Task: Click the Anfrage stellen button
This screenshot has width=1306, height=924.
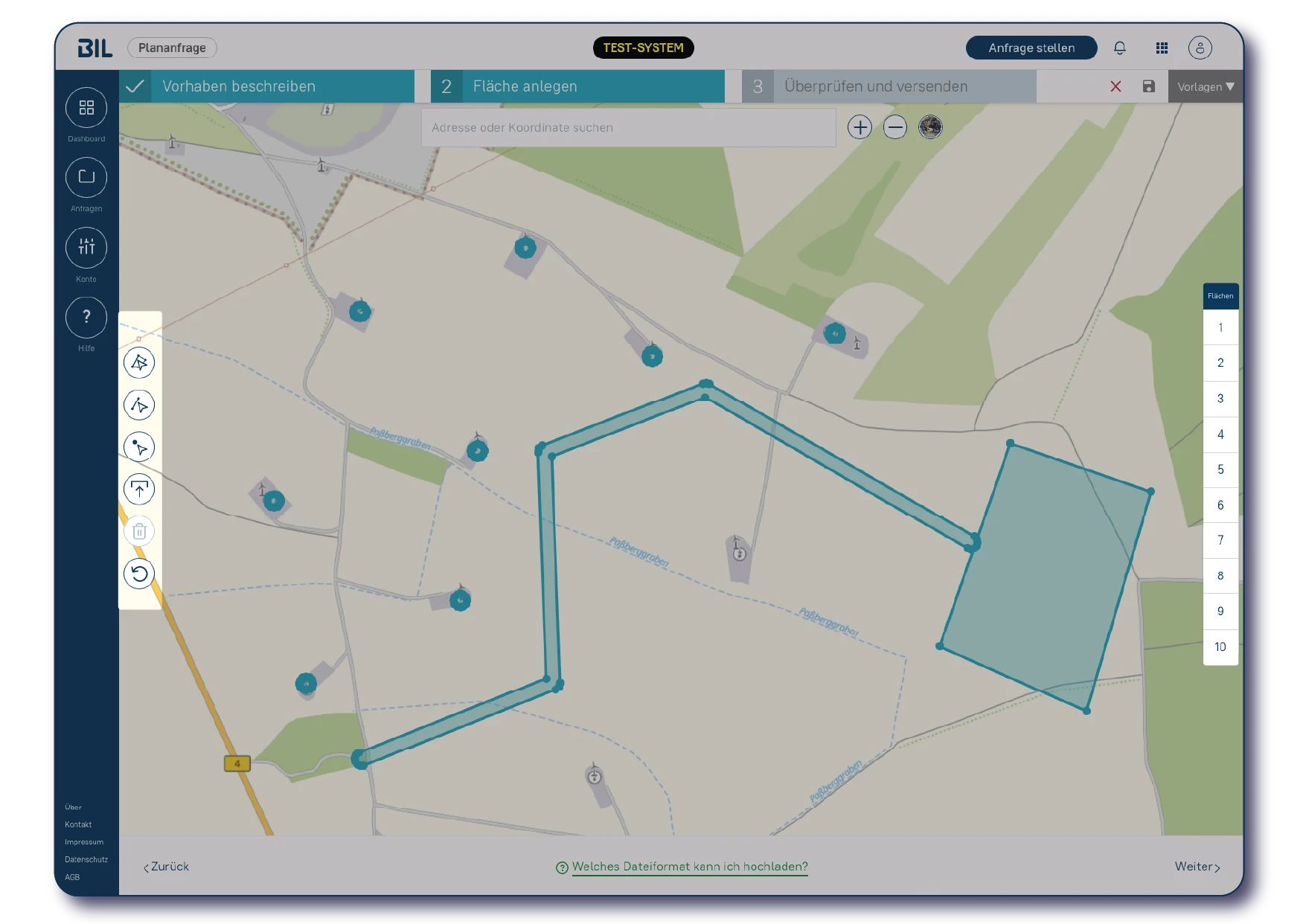Action: pos(1031,48)
